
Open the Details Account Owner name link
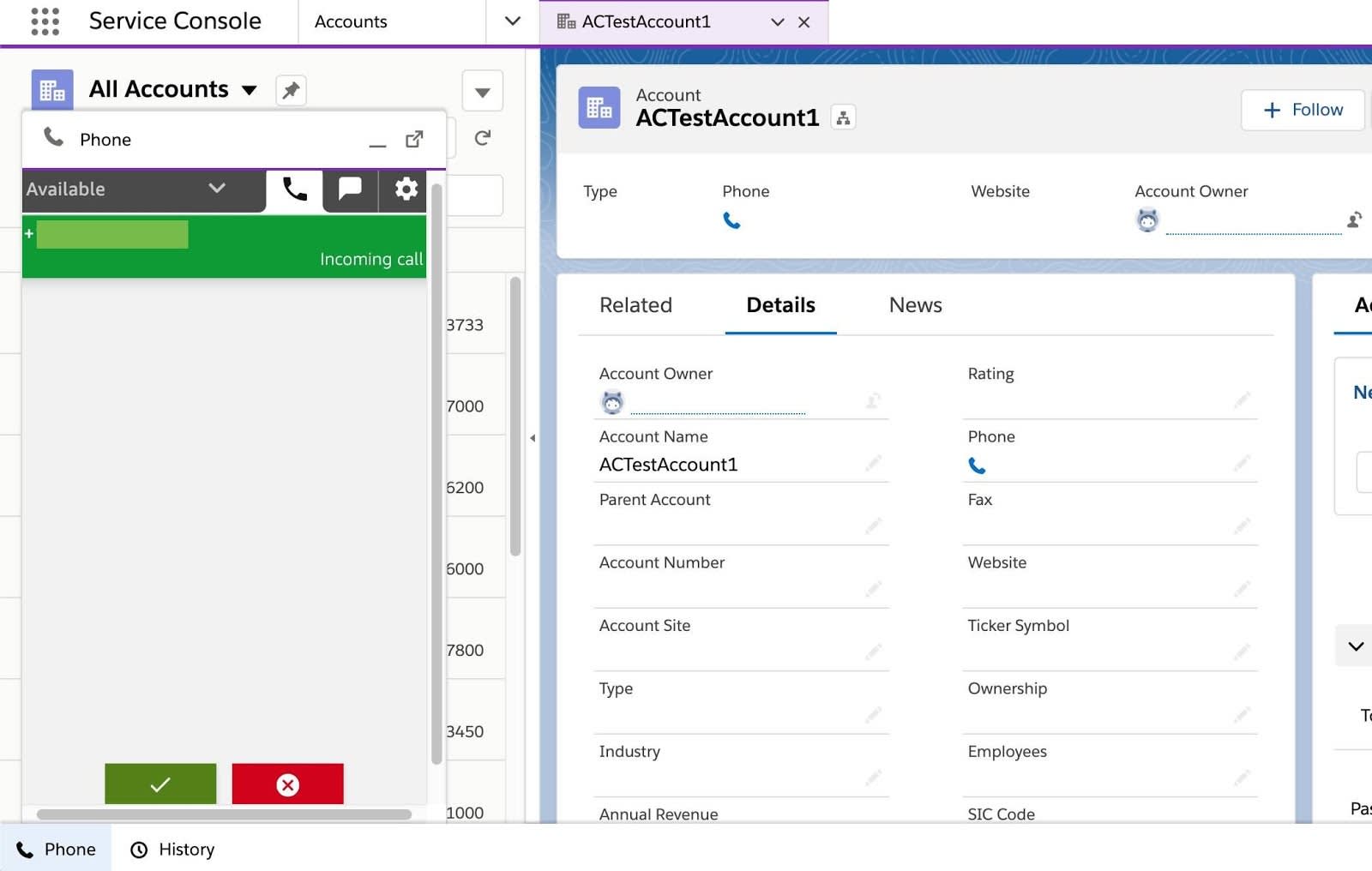(718, 403)
